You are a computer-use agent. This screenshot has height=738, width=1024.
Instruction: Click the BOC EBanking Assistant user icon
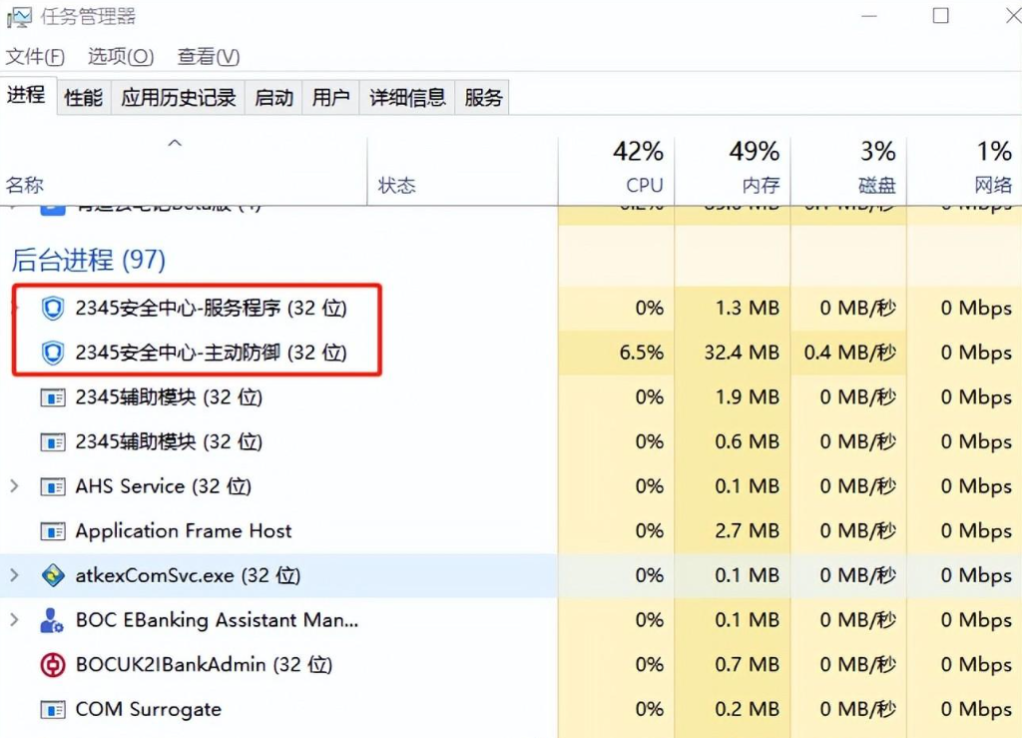[x=52, y=620]
